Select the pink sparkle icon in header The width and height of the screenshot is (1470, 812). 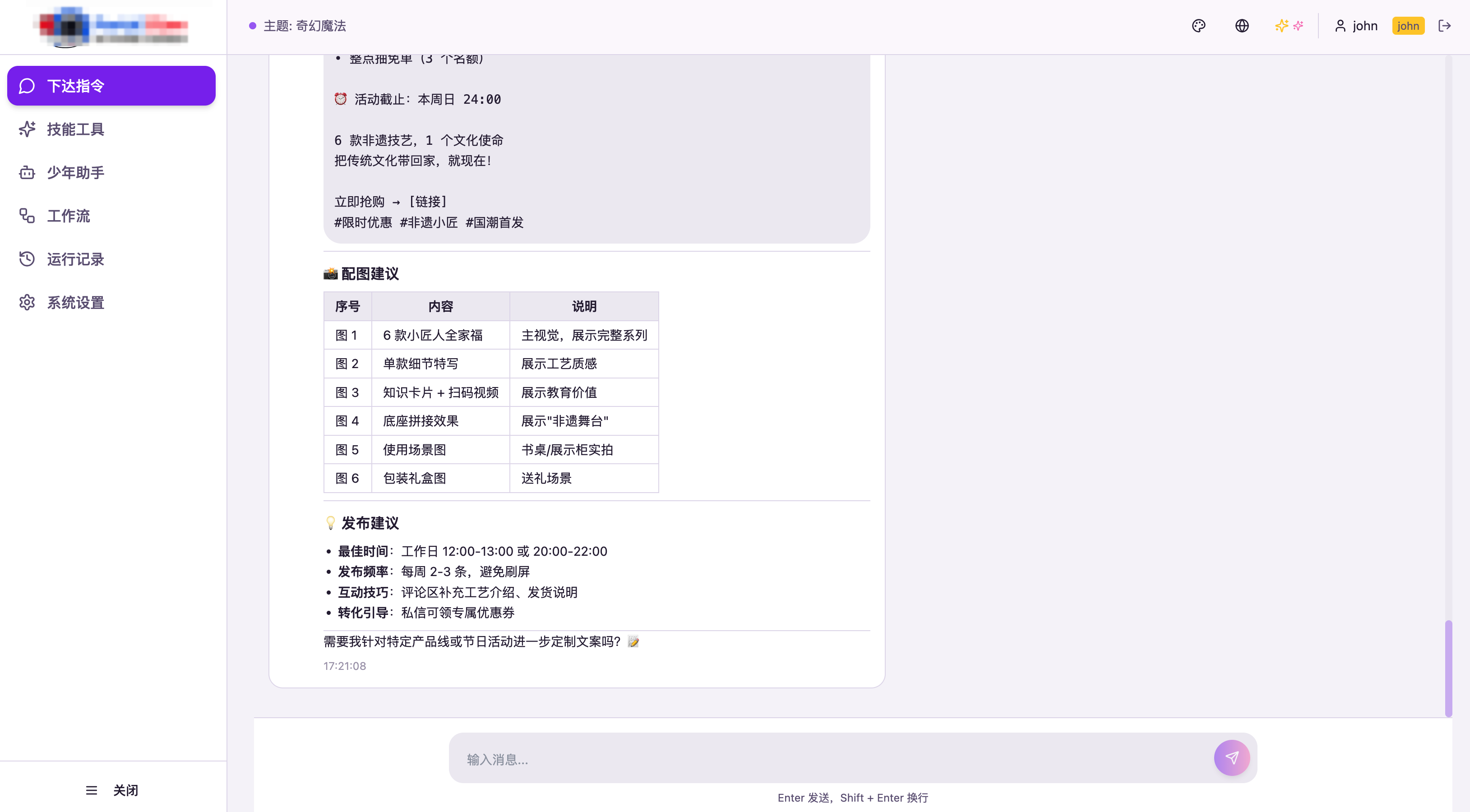(1299, 26)
